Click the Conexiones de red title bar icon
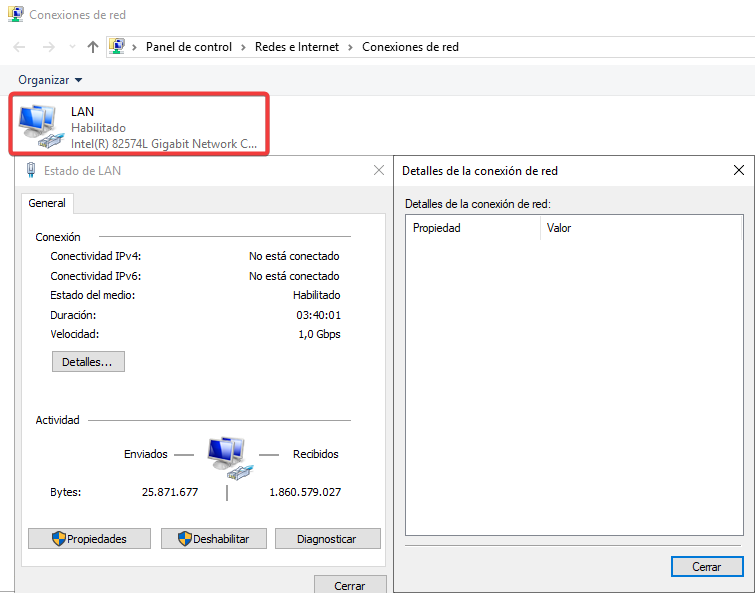The image size is (755, 593). [15, 15]
